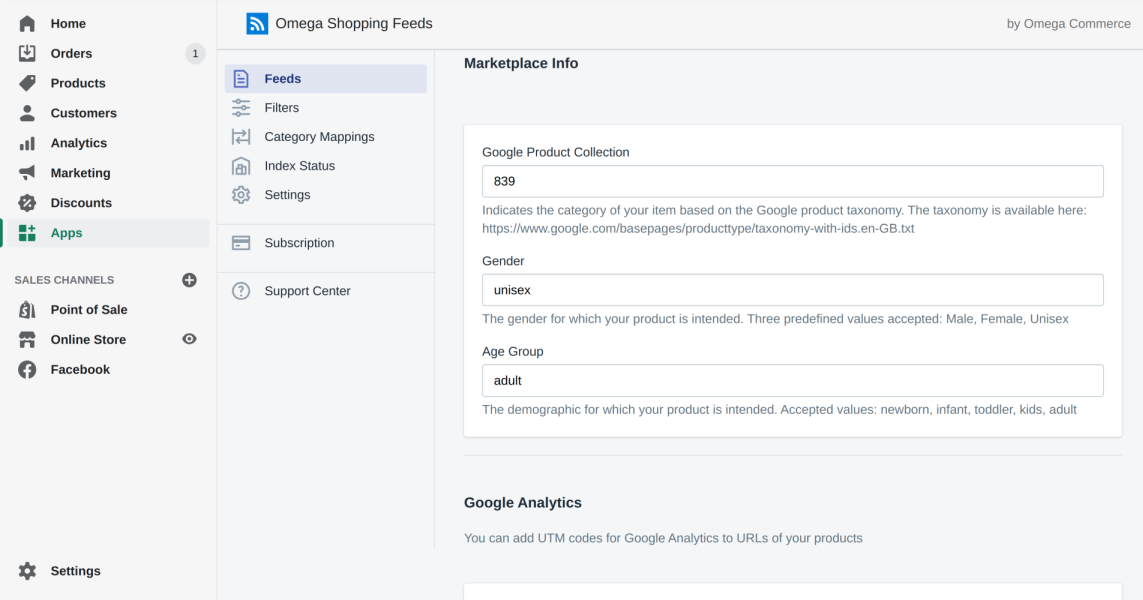Viewport: 1143px width, 600px height.
Task: Click the Support Center question mark icon
Action: point(241,291)
